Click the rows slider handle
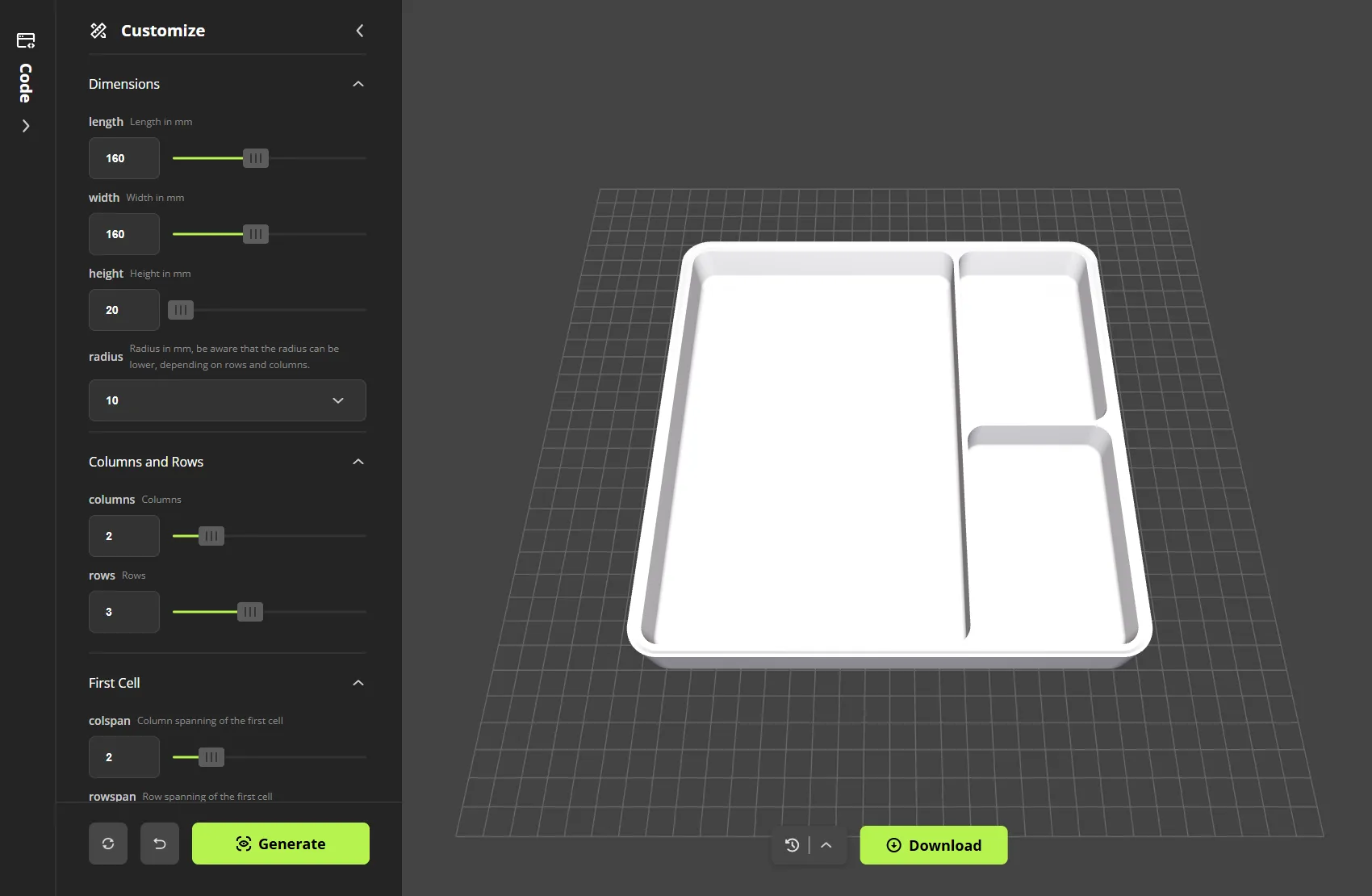Image resolution: width=1372 pixels, height=896 pixels. tap(251, 612)
